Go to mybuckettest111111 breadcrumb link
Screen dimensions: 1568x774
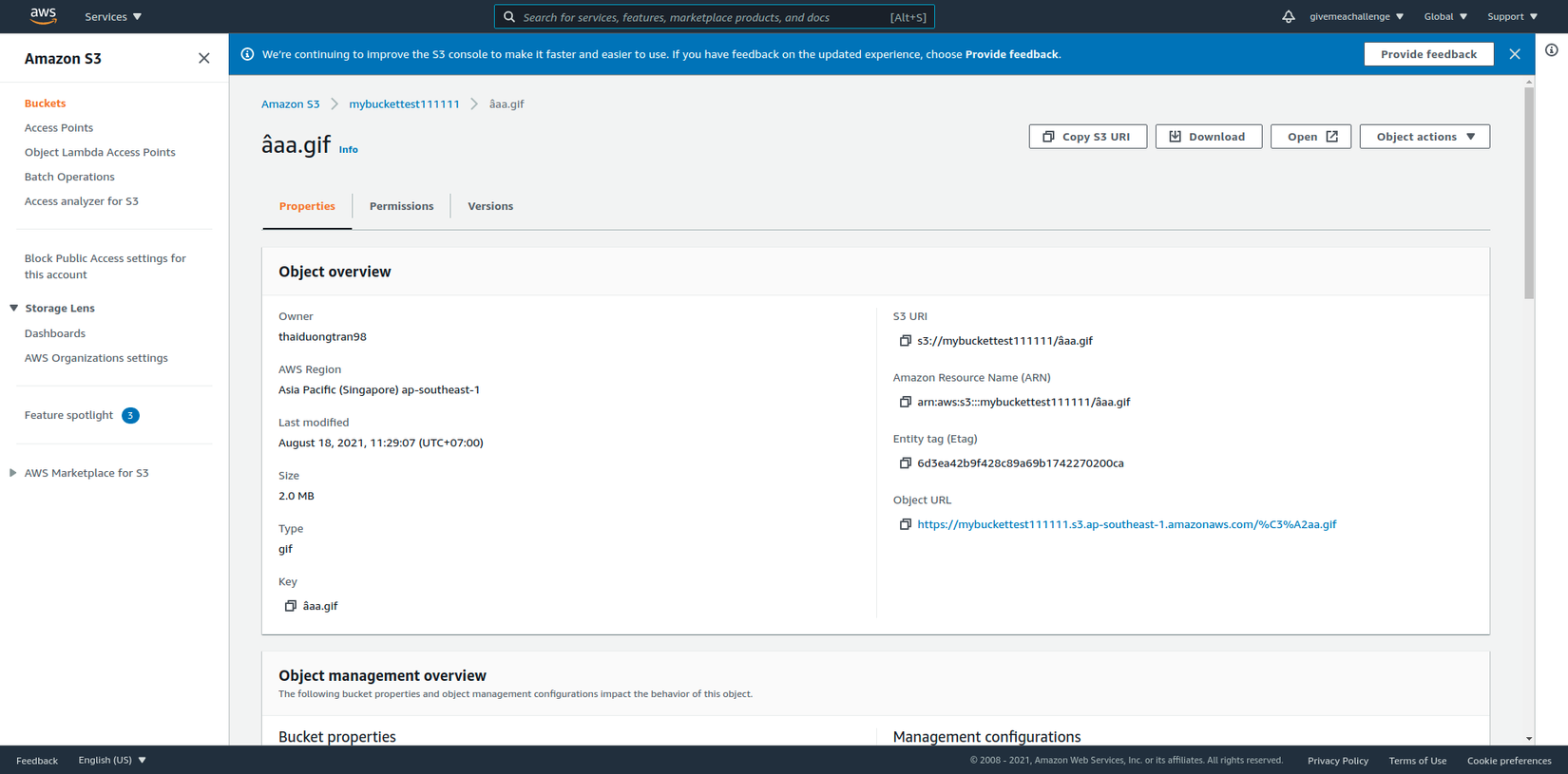tap(404, 104)
